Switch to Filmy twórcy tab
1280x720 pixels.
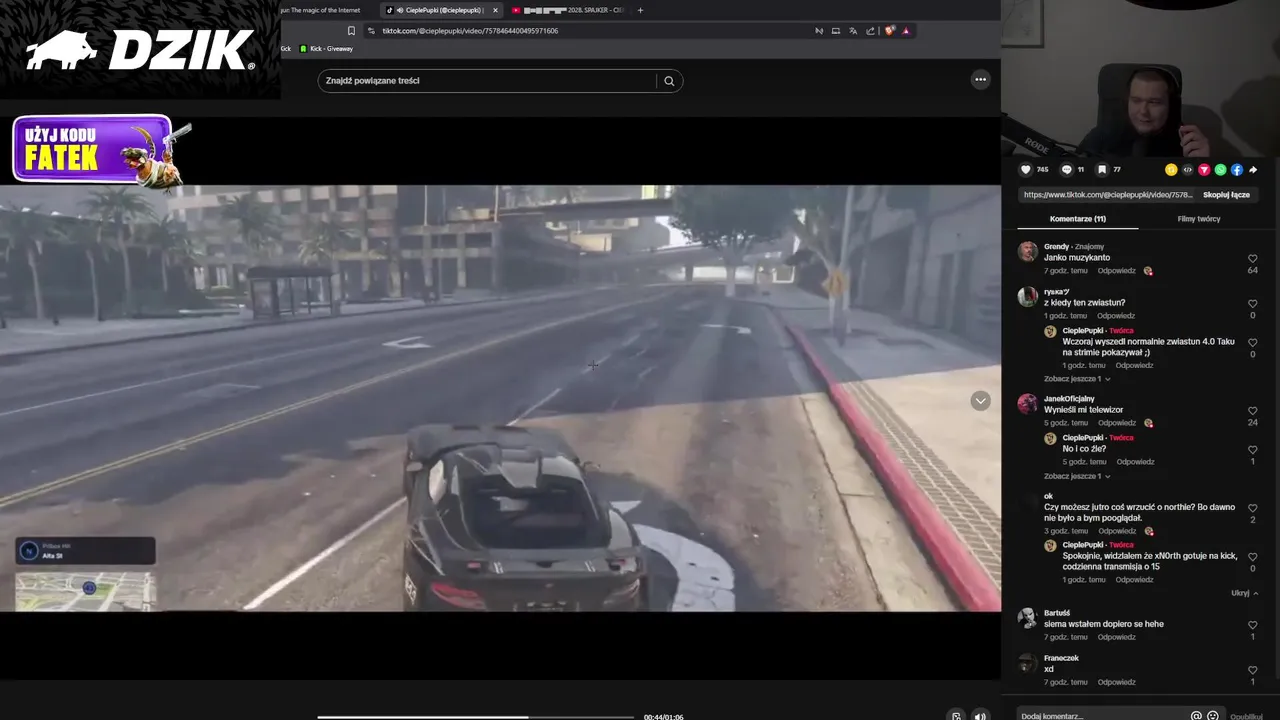point(1199,219)
